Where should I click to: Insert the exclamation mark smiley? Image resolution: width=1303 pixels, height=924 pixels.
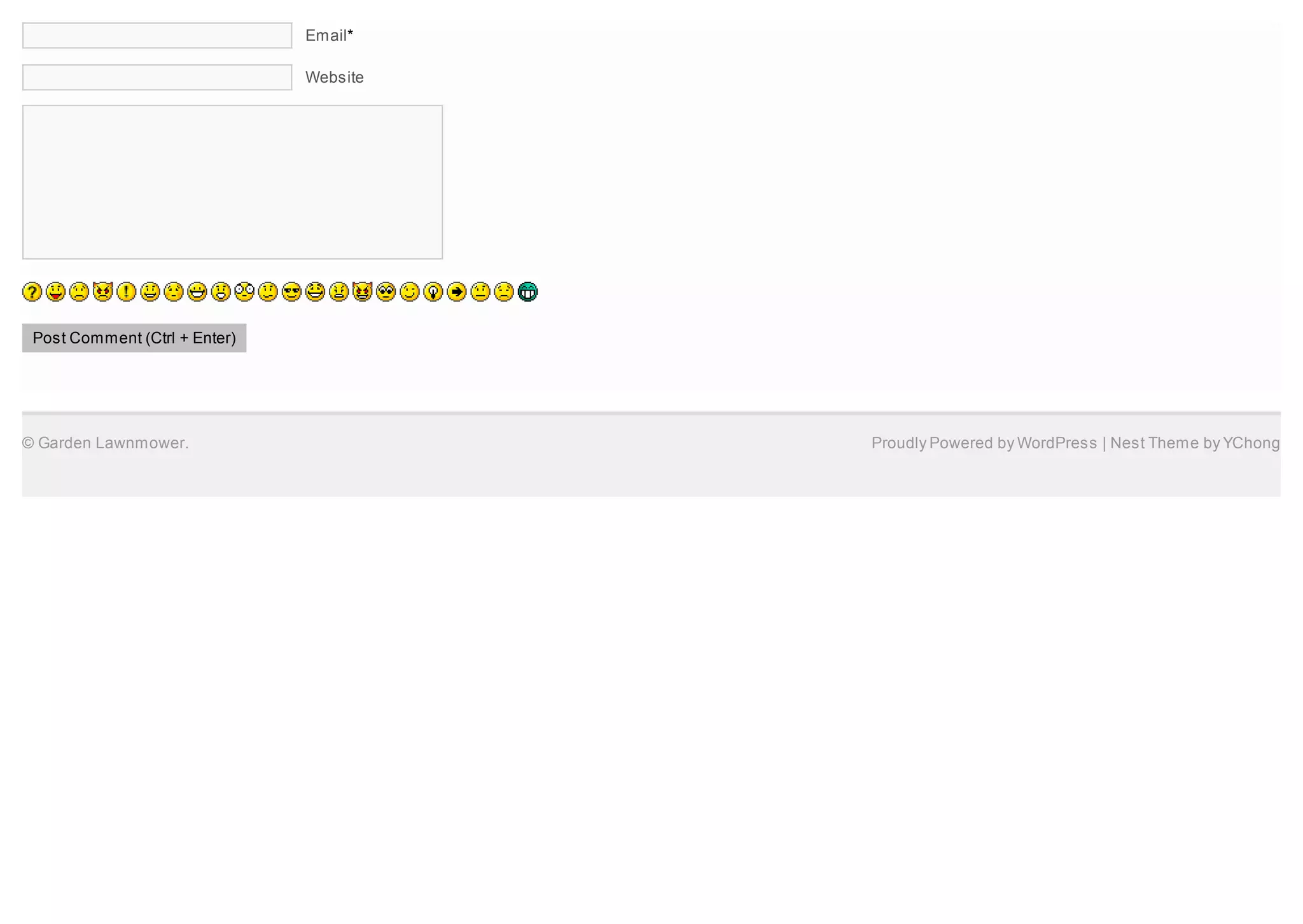pyautogui.click(x=126, y=292)
